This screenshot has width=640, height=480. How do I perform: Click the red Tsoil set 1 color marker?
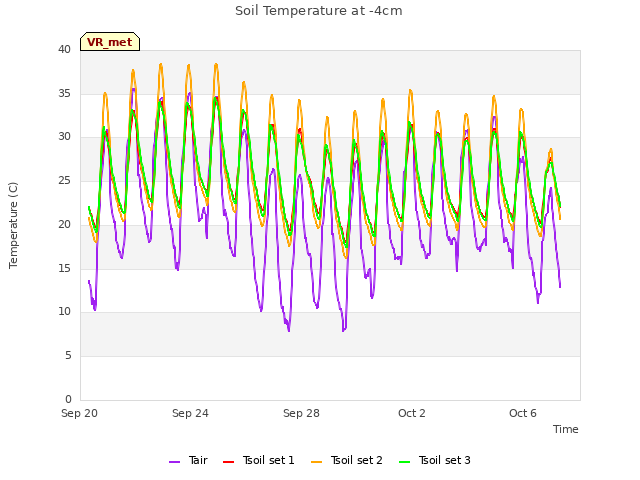pos(229,462)
